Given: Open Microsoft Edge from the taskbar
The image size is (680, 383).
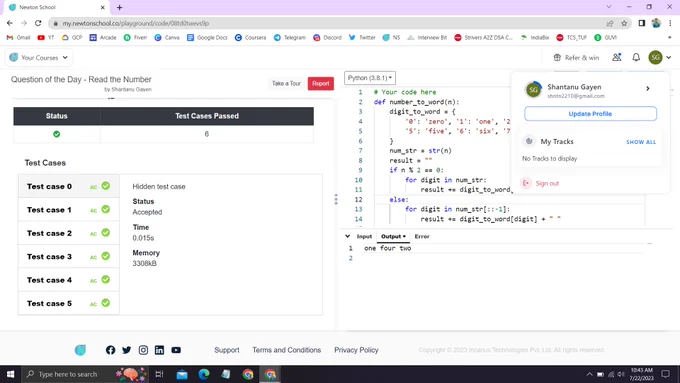Looking at the screenshot, I should coord(204,374).
